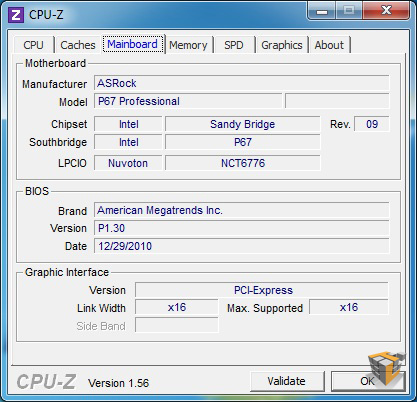Click the BIOS date 12/29/2010 field
The width and height of the screenshot is (417, 402).
click(x=242, y=246)
